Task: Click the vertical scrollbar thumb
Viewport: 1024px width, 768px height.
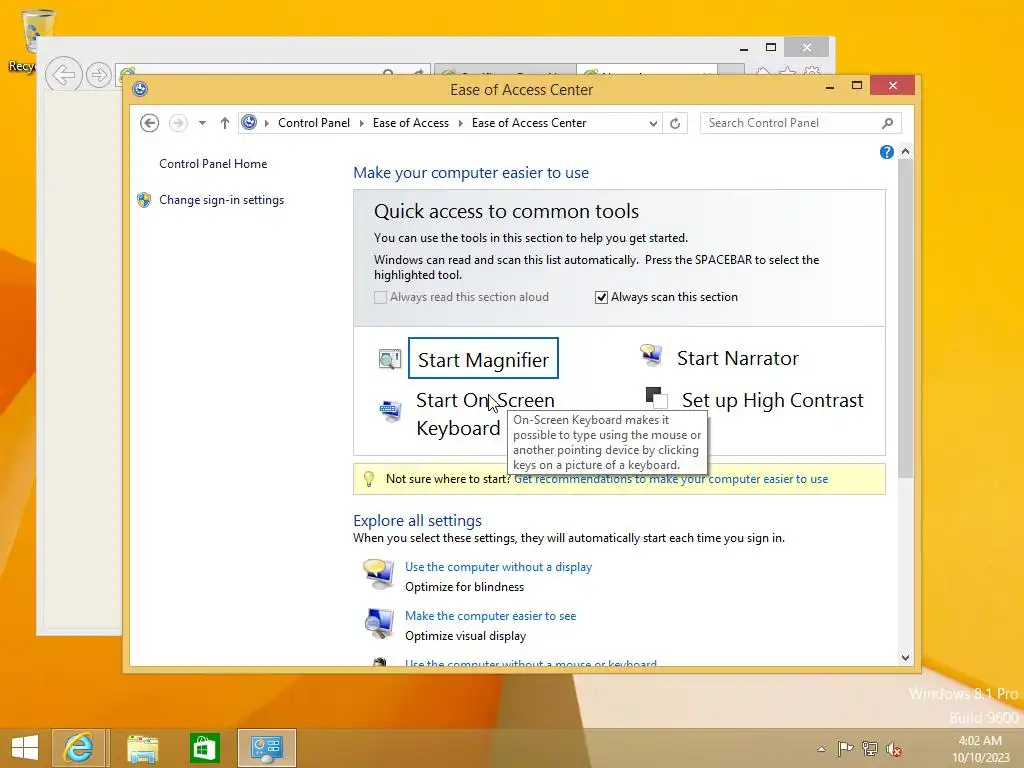Action: (x=905, y=318)
